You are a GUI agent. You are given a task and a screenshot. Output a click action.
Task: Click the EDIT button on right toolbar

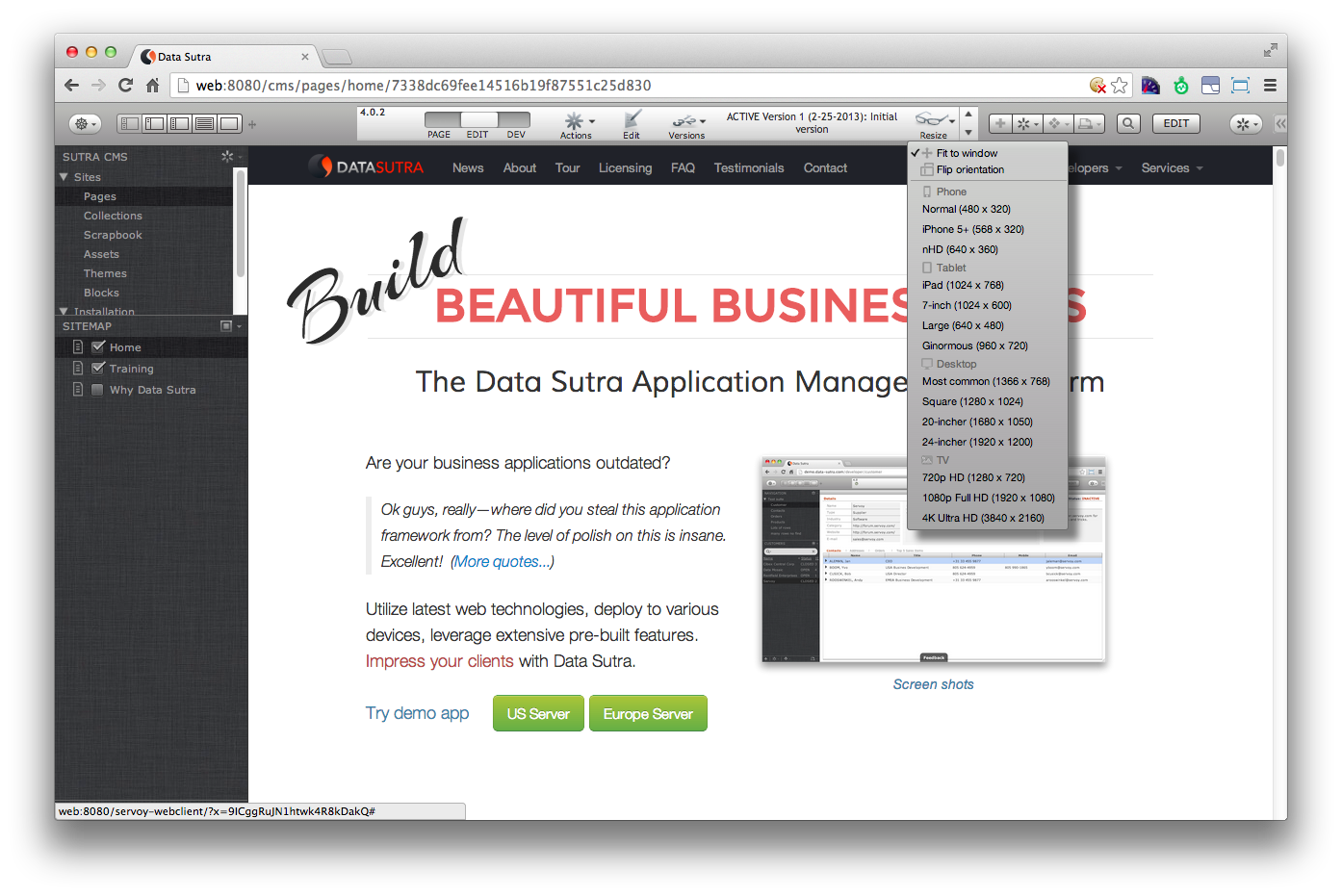[x=1176, y=123]
